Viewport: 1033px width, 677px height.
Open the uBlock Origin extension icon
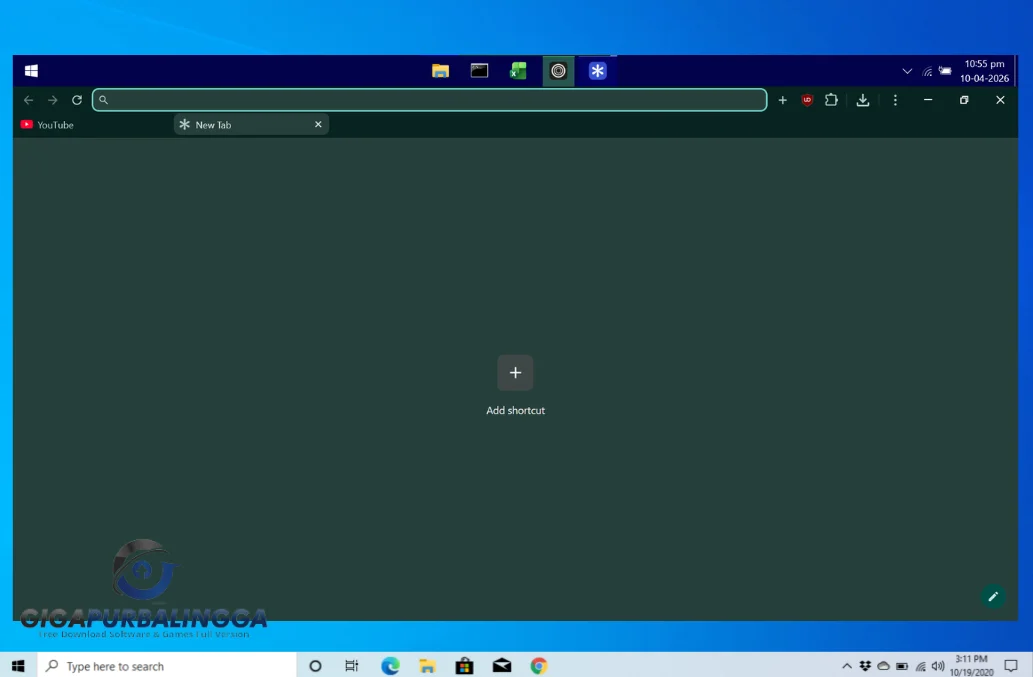click(x=807, y=100)
